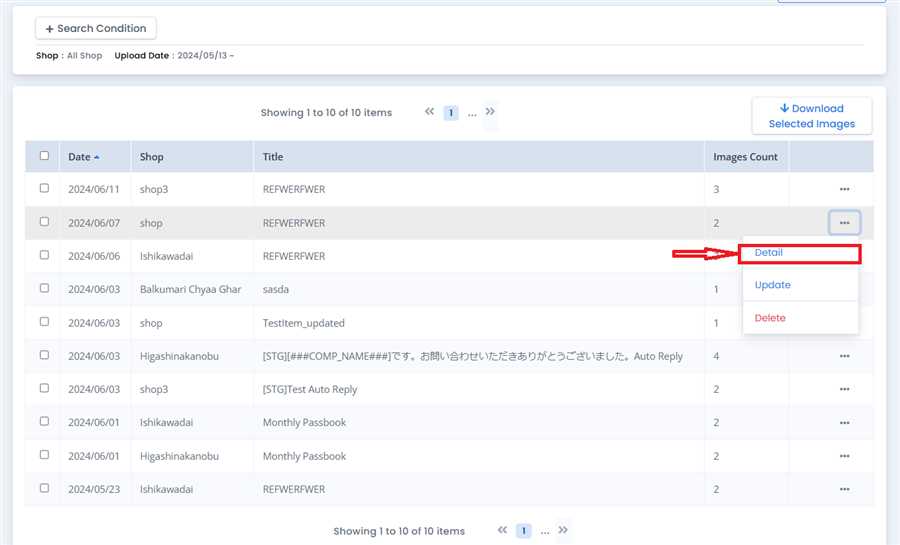Open the three-dot menu for 2024/06/11 shop3 row

(x=844, y=189)
